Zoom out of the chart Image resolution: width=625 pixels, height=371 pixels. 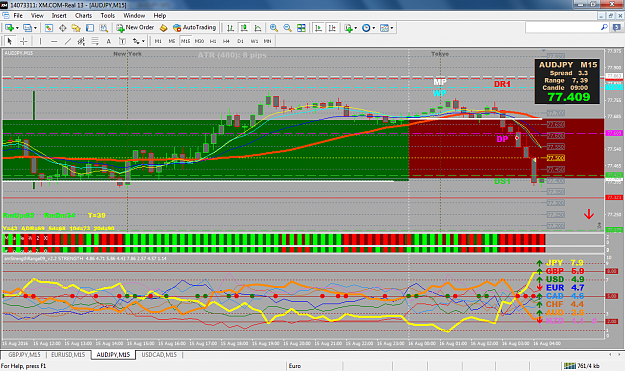pyautogui.click(x=287, y=27)
